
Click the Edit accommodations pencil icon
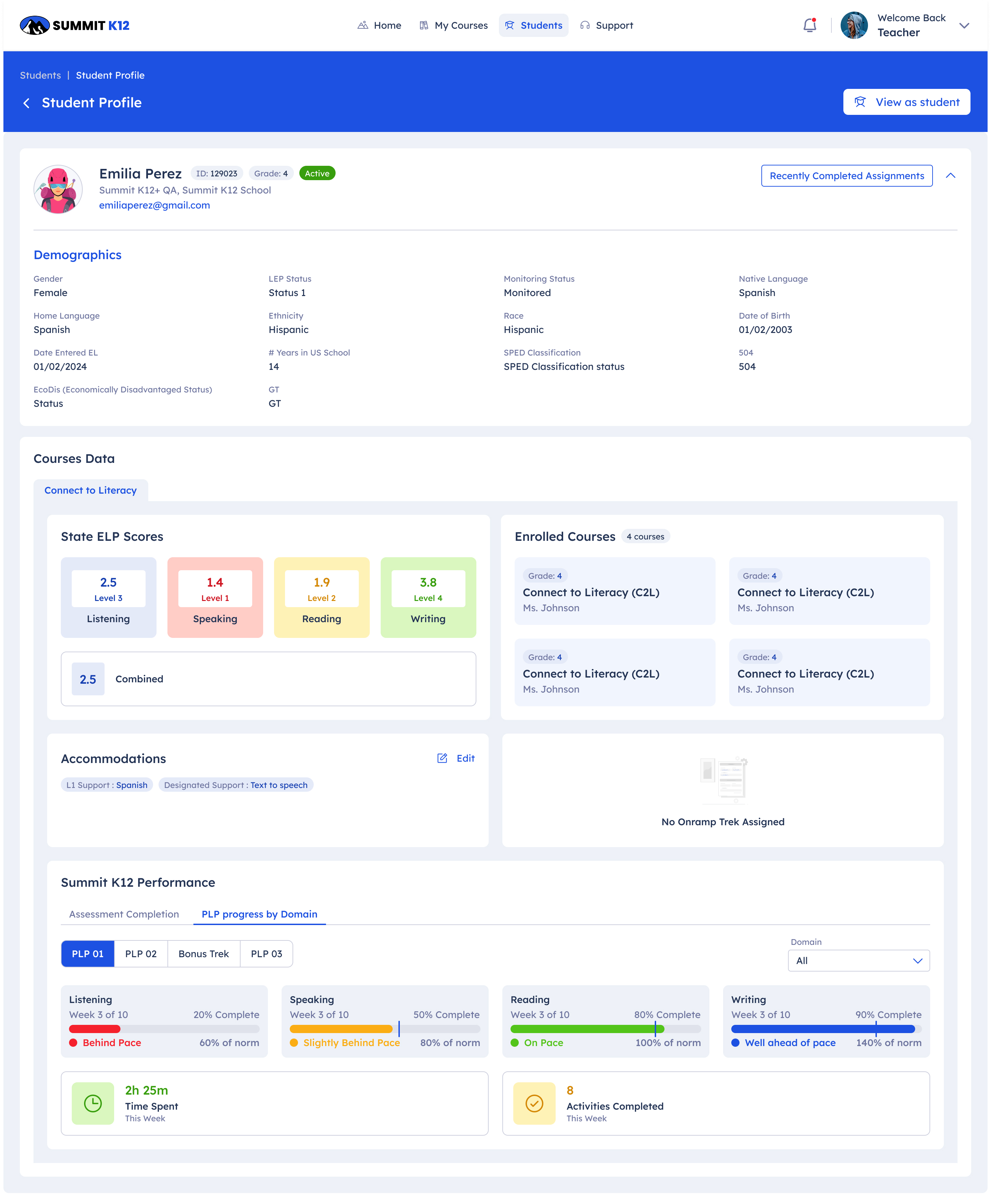click(x=443, y=758)
